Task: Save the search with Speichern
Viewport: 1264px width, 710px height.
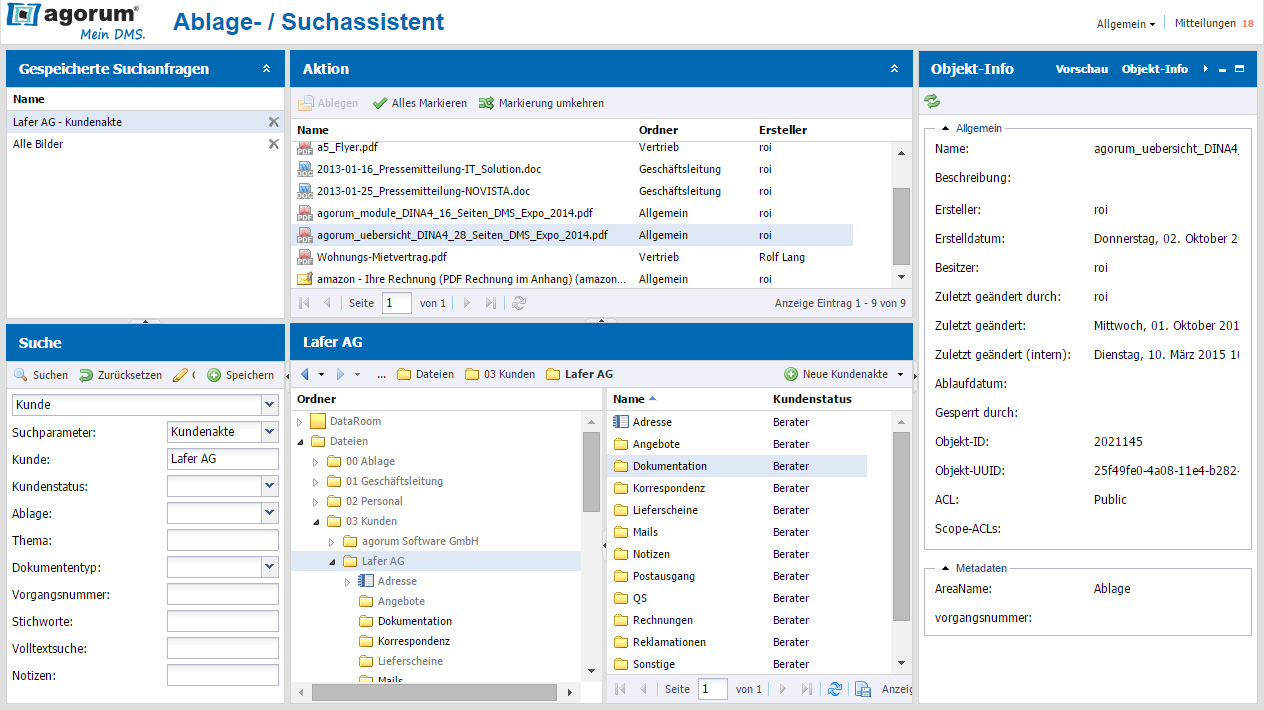Action: (x=240, y=375)
